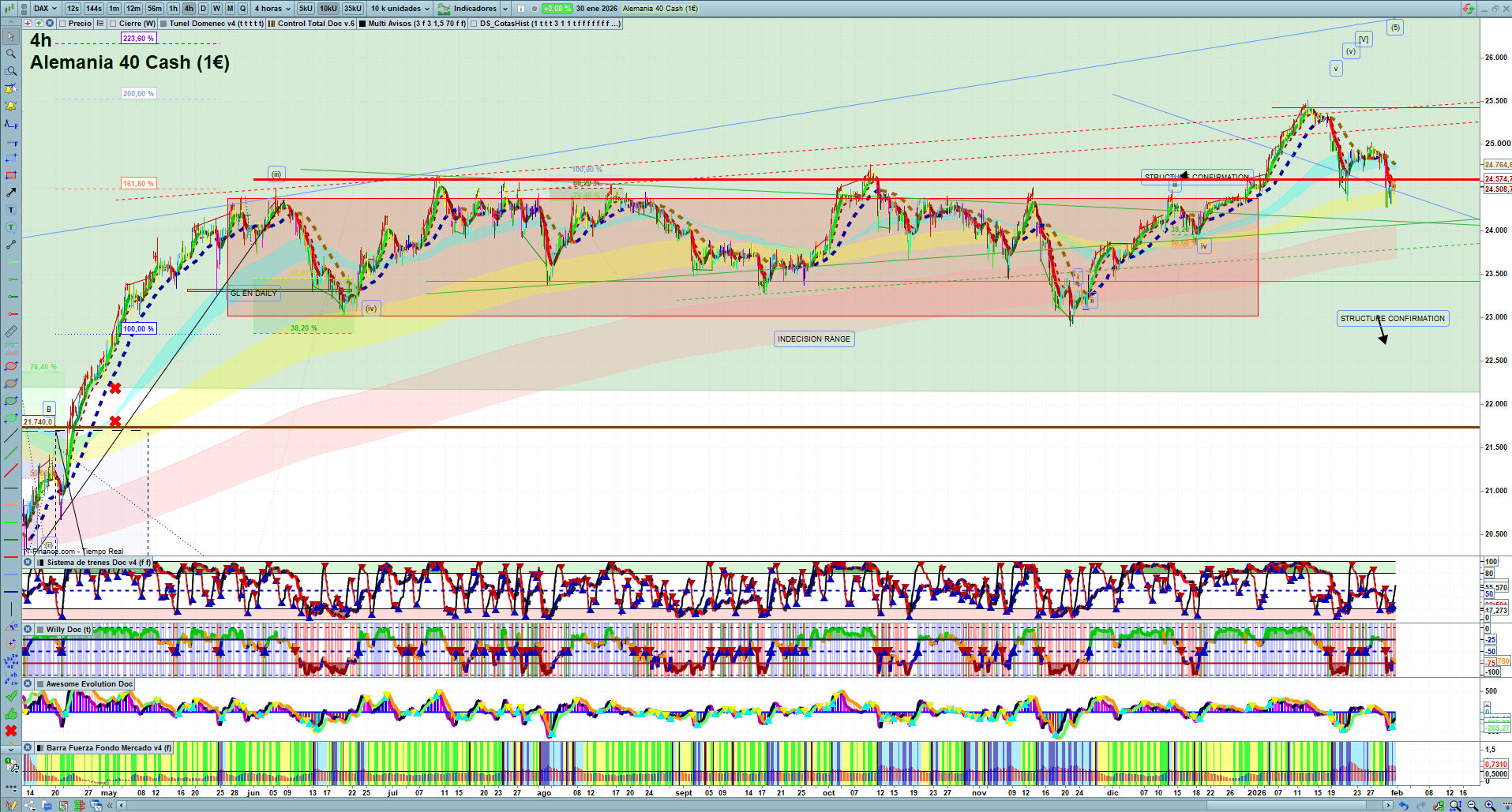Open the Precio list settings icon

pyautogui.click(x=100, y=24)
